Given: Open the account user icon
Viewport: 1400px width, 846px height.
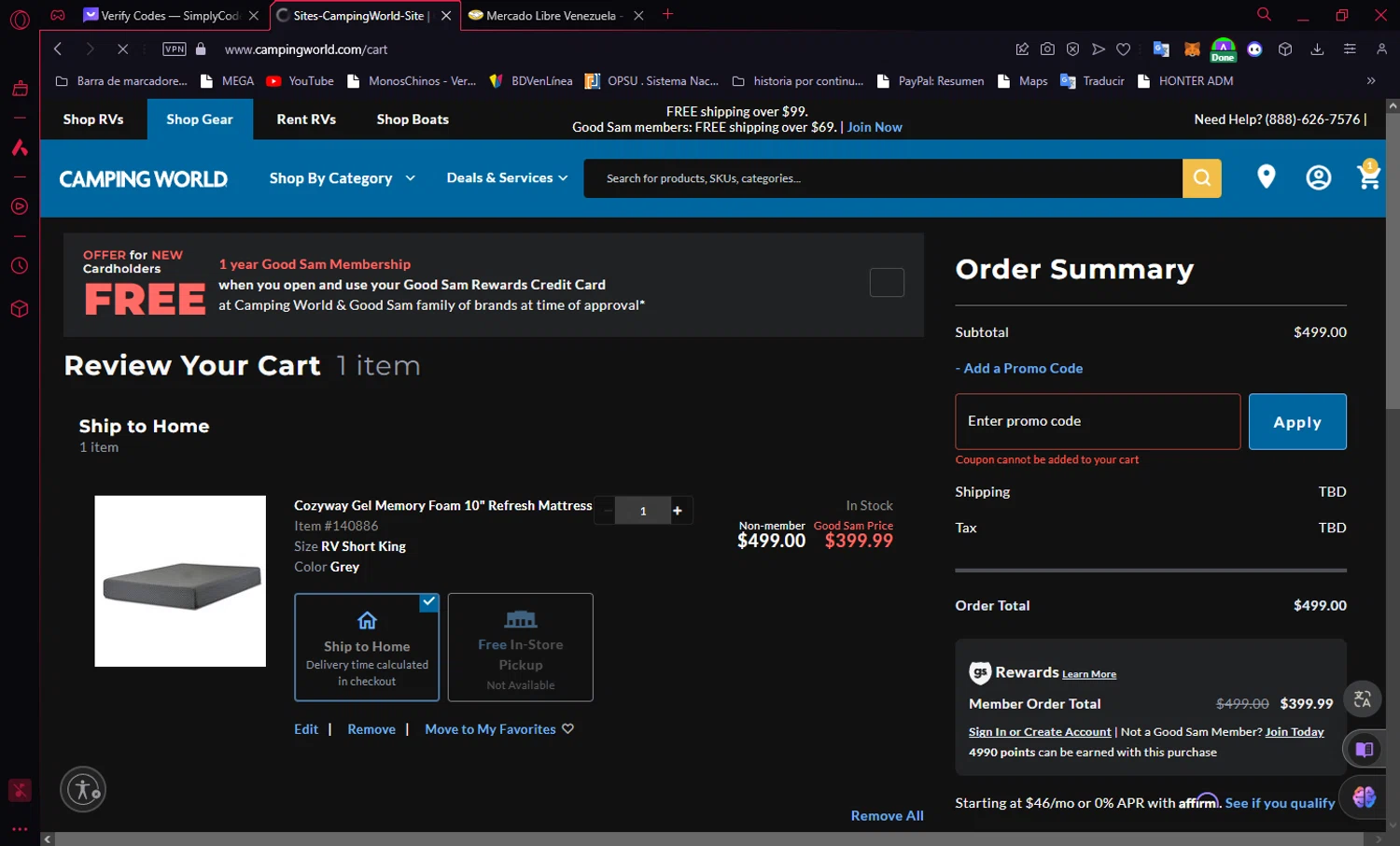Looking at the screenshot, I should coord(1318,177).
